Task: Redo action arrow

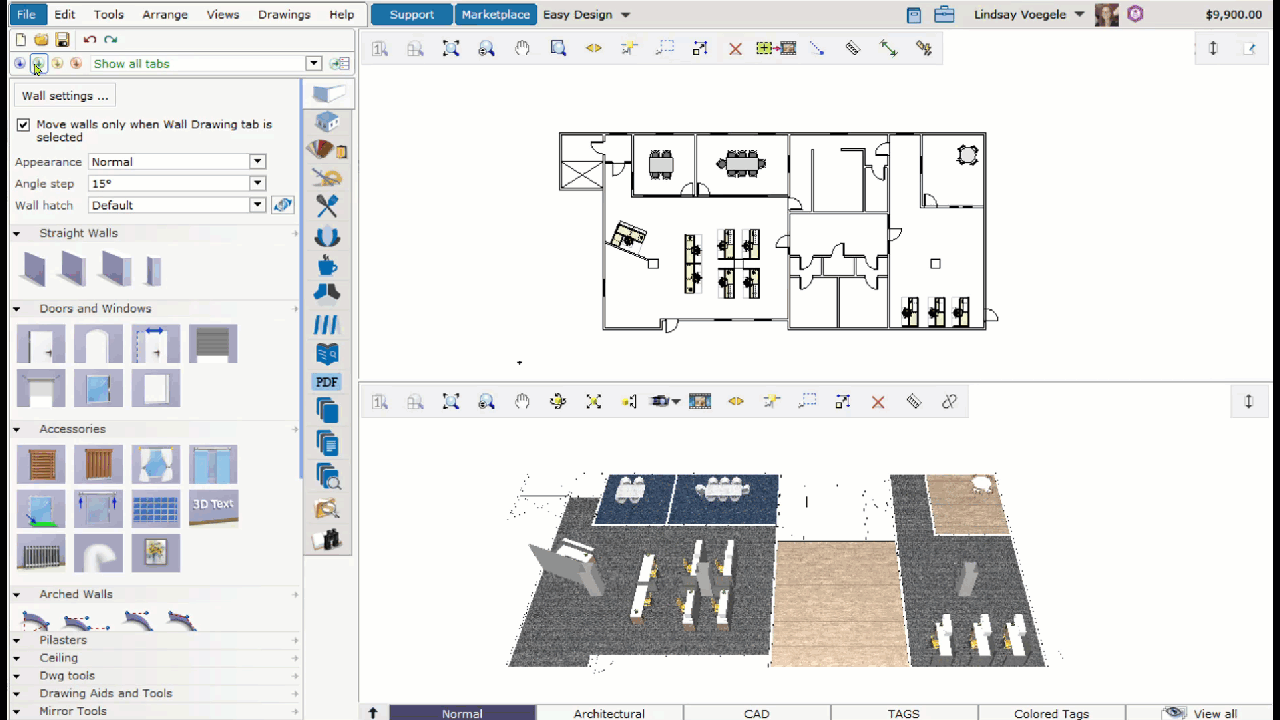Action: 111,39
